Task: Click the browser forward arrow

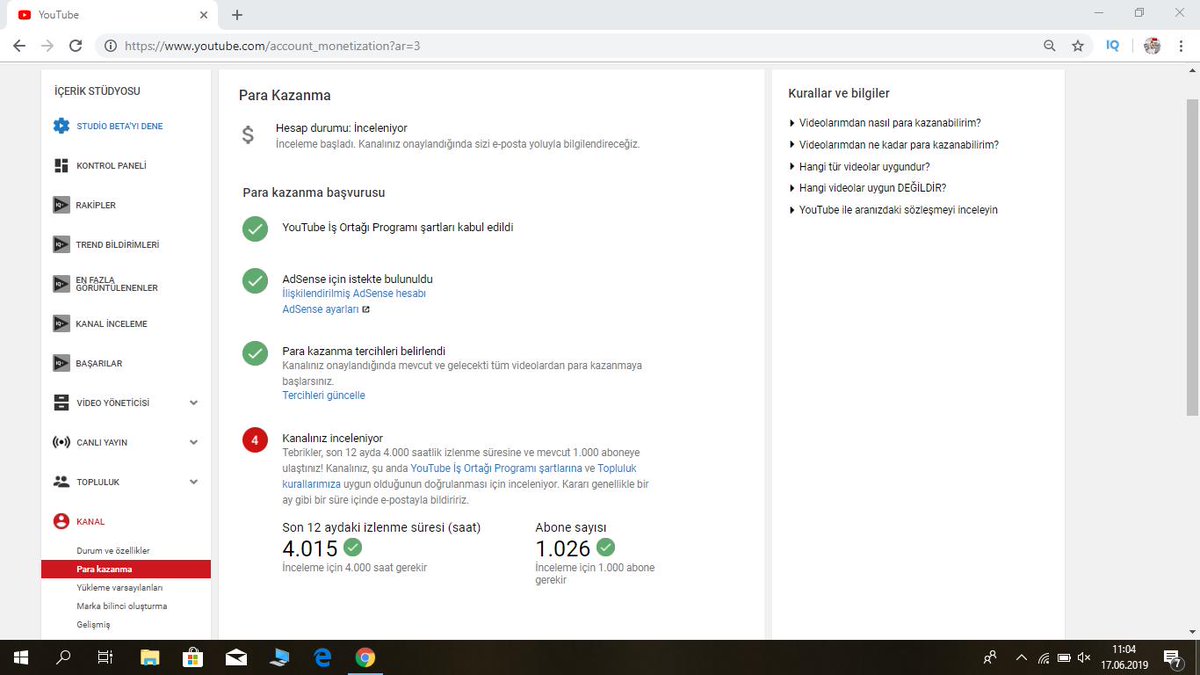Action: (47, 46)
